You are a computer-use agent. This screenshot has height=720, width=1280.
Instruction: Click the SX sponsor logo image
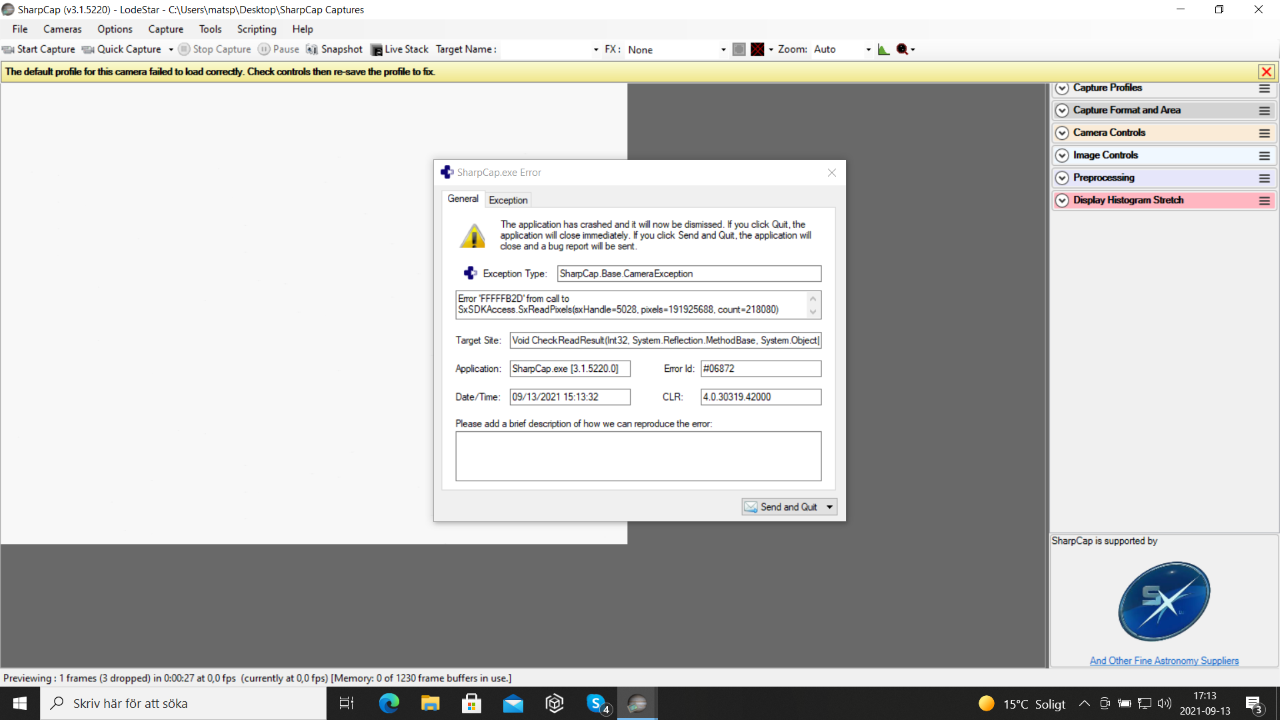pos(1164,601)
